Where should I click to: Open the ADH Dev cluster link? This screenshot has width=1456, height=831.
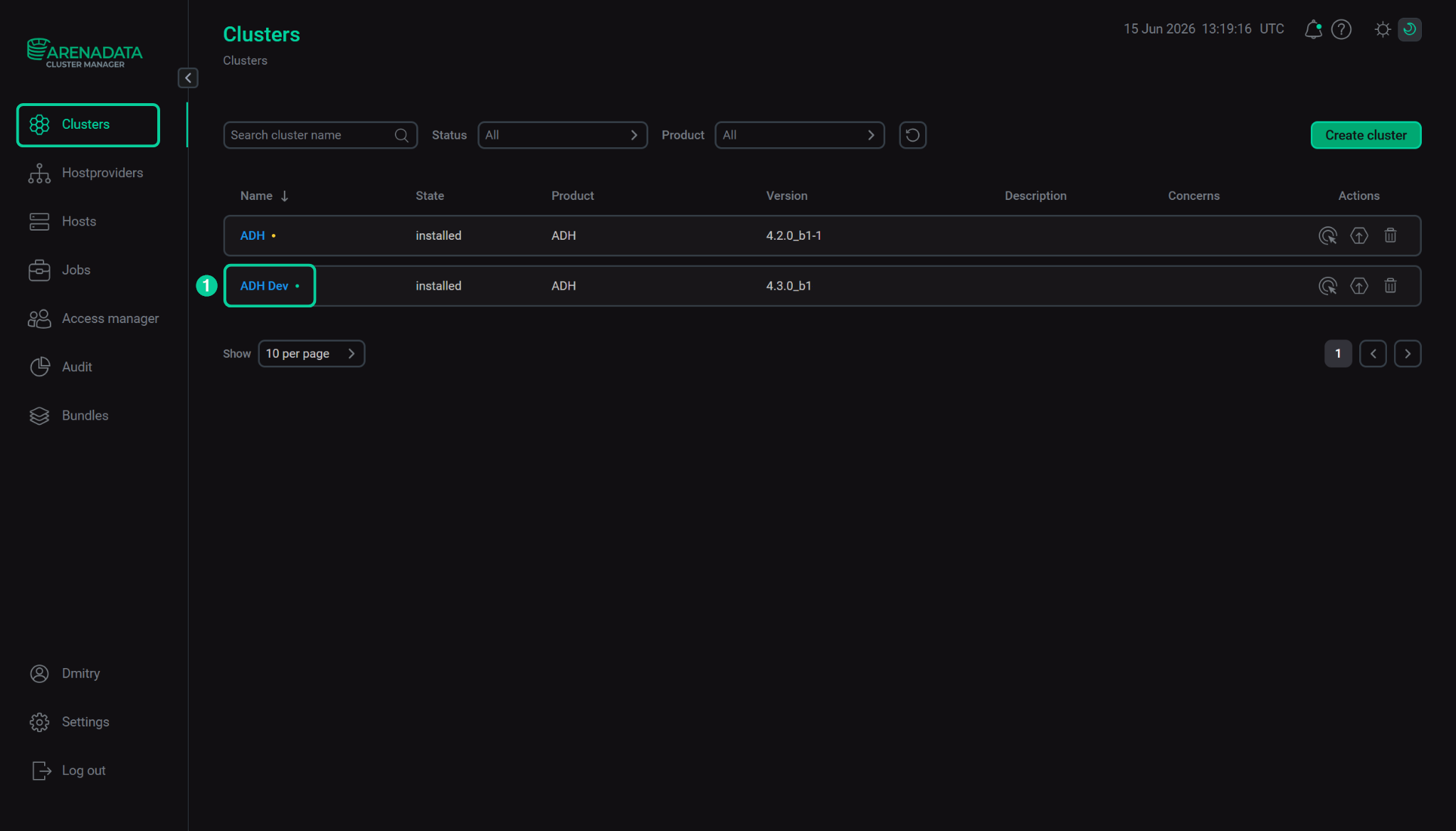click(x=264, y=286)
